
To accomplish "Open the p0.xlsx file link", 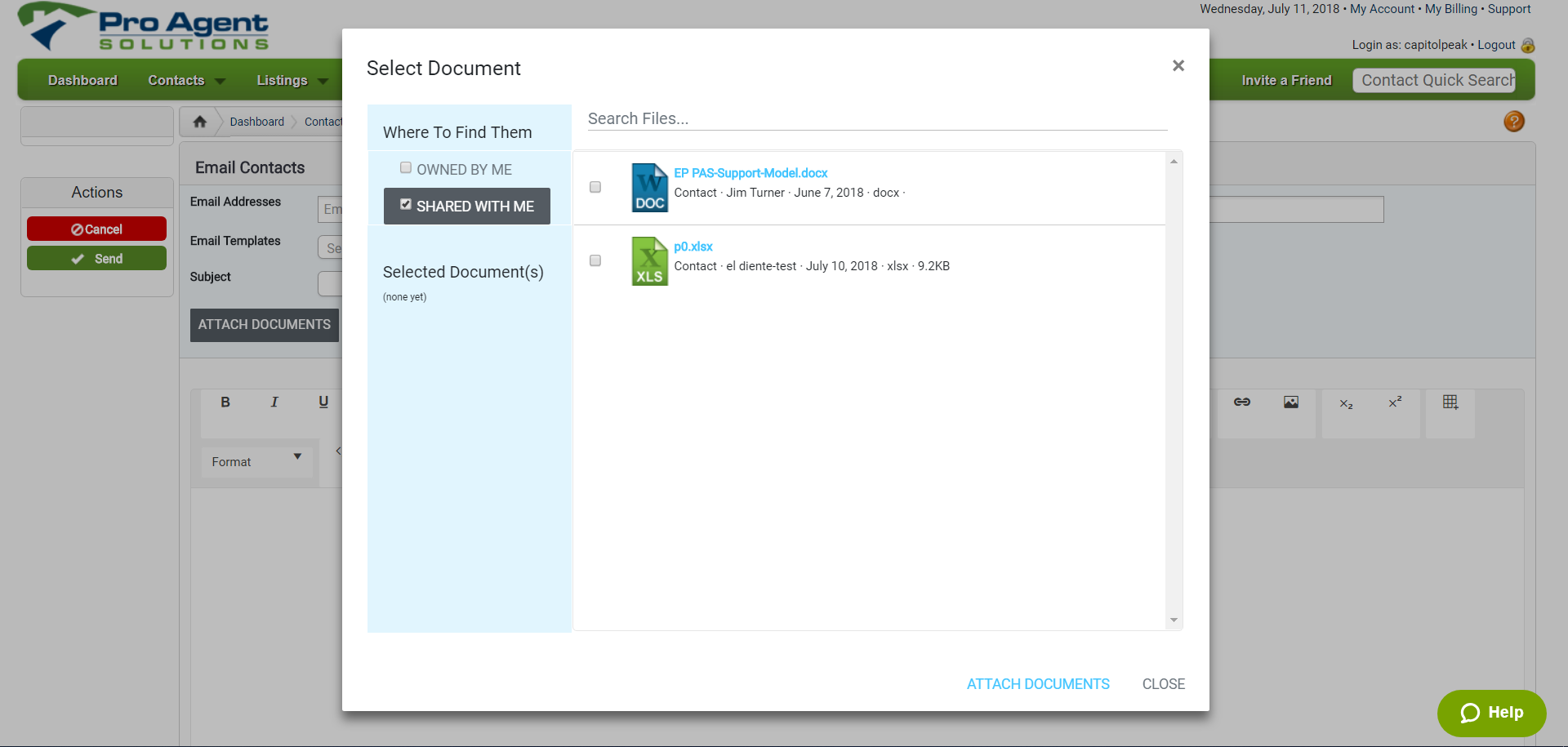I will coord(693,247).
